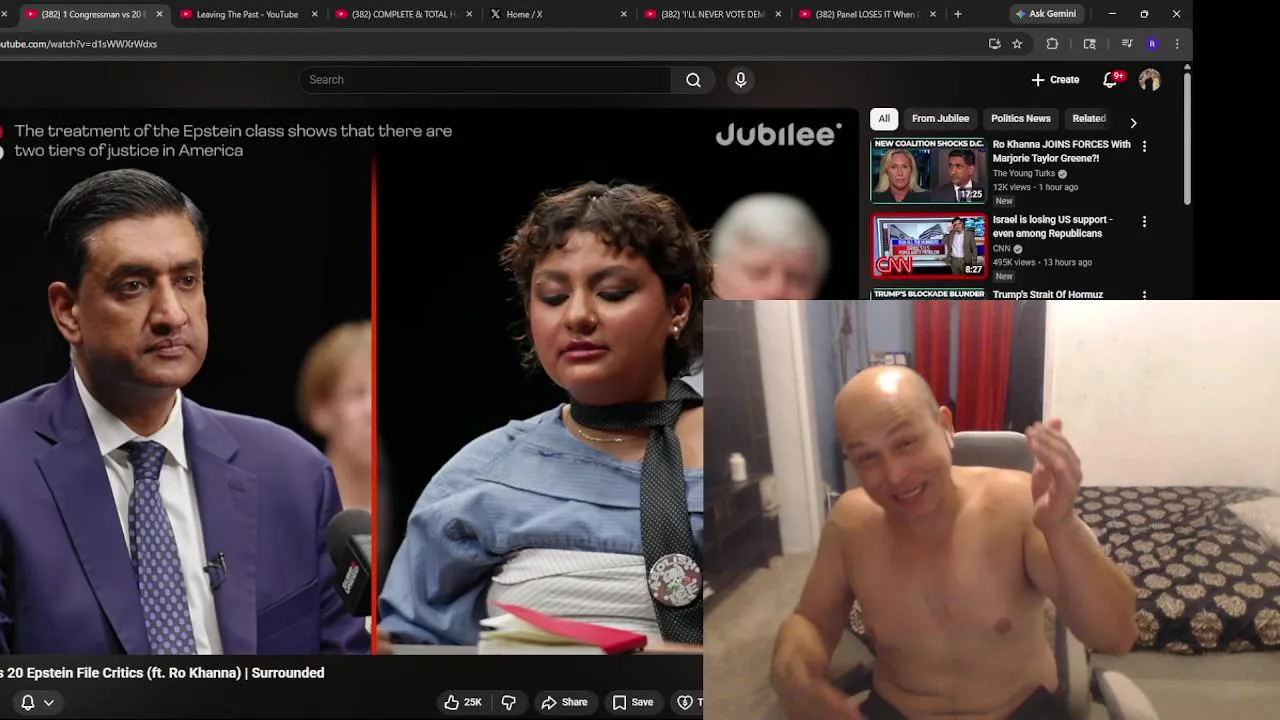This screenshot has height=720, width=1280.
Task: Click 'Israel is losing US support' title
Action: pyautogui.click(x=1052, y=226)
